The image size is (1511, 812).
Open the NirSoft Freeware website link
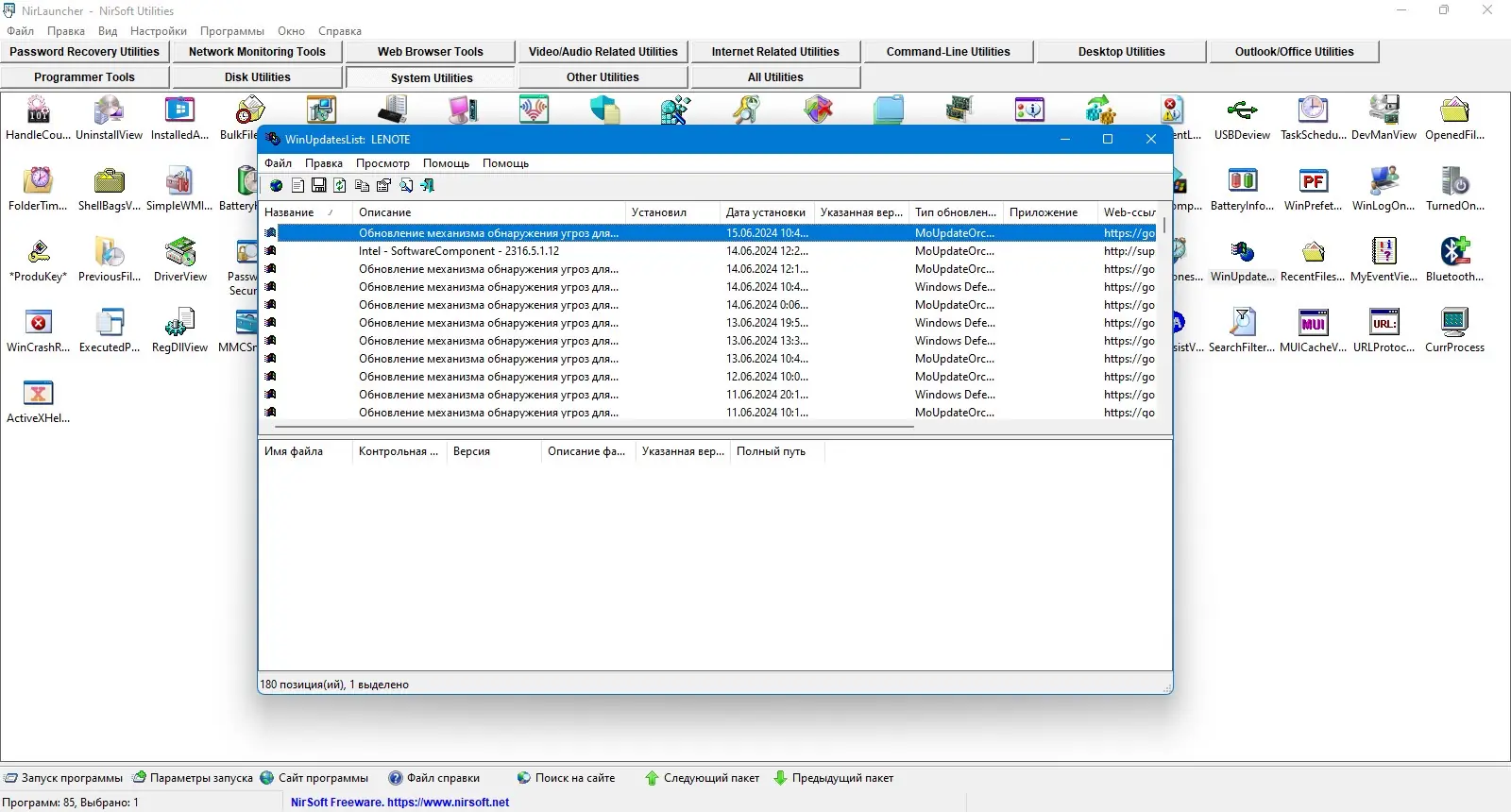tap(399, 803)
